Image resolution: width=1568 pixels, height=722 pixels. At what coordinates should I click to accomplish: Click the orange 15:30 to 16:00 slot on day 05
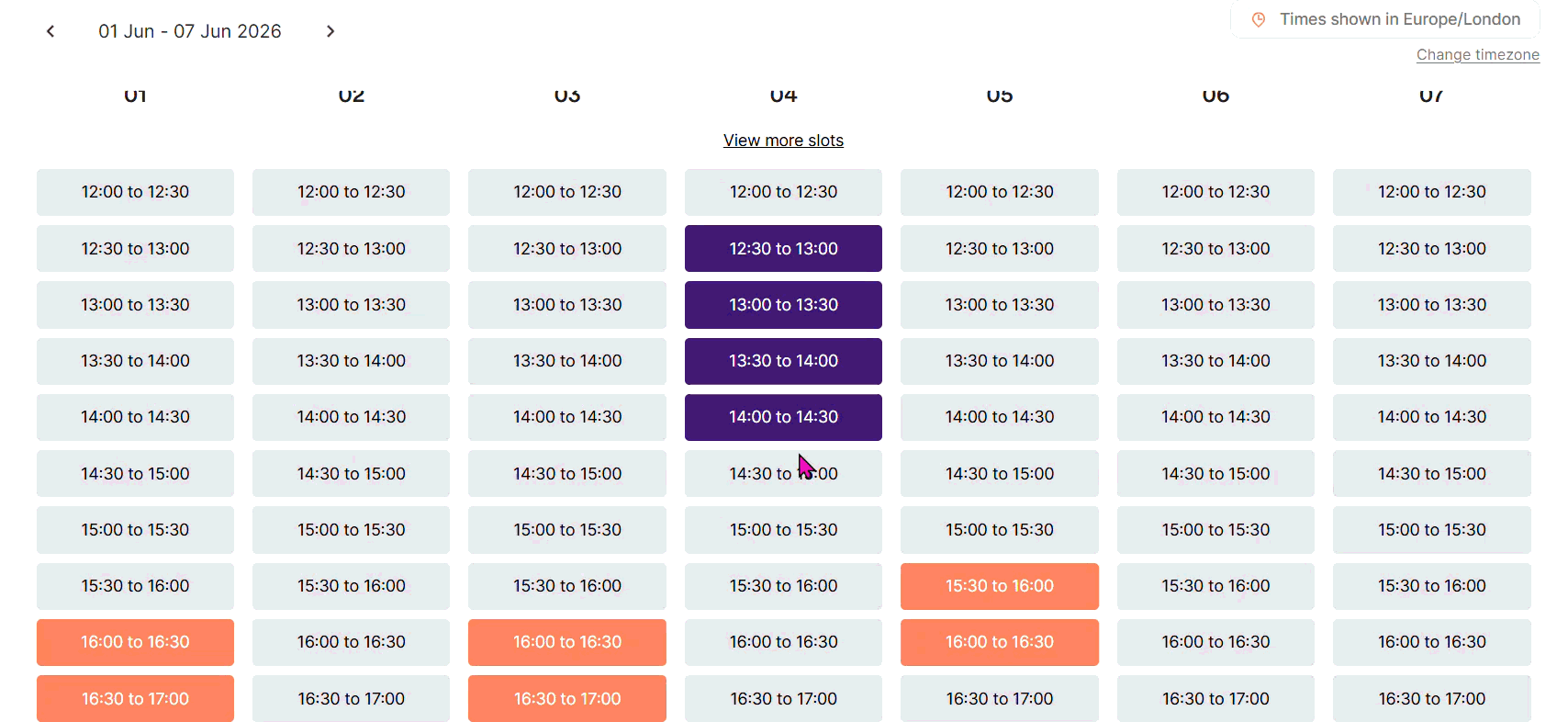(999, 586)
